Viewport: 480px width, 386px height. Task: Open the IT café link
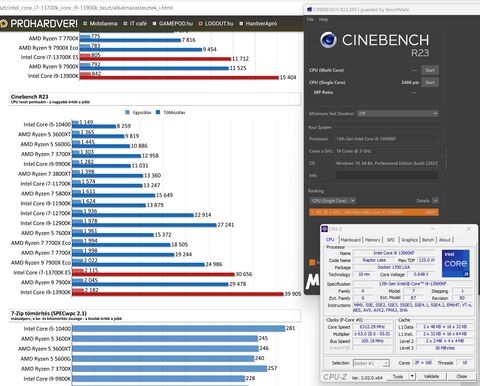tap(138, 24)
